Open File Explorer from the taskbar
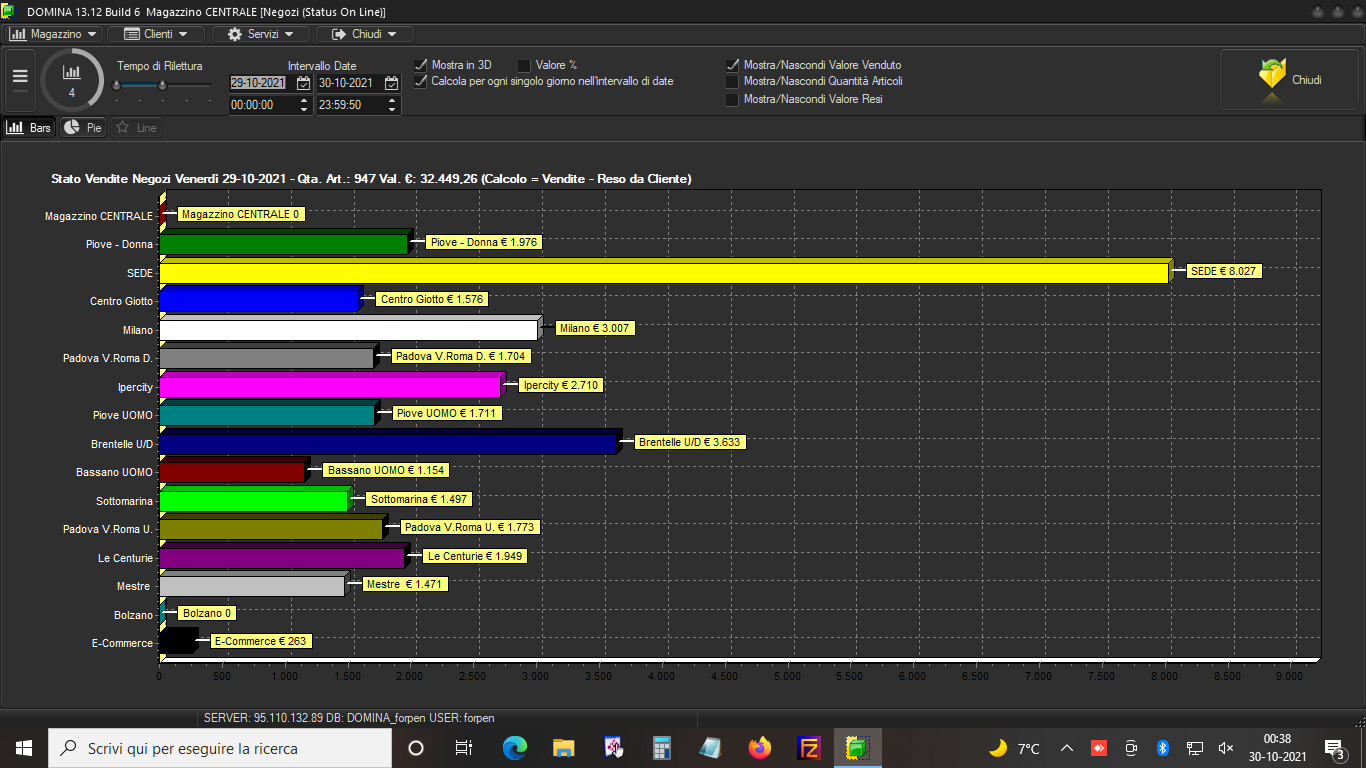Screen dimensions: 1366x768 click(x=564, y=748)
